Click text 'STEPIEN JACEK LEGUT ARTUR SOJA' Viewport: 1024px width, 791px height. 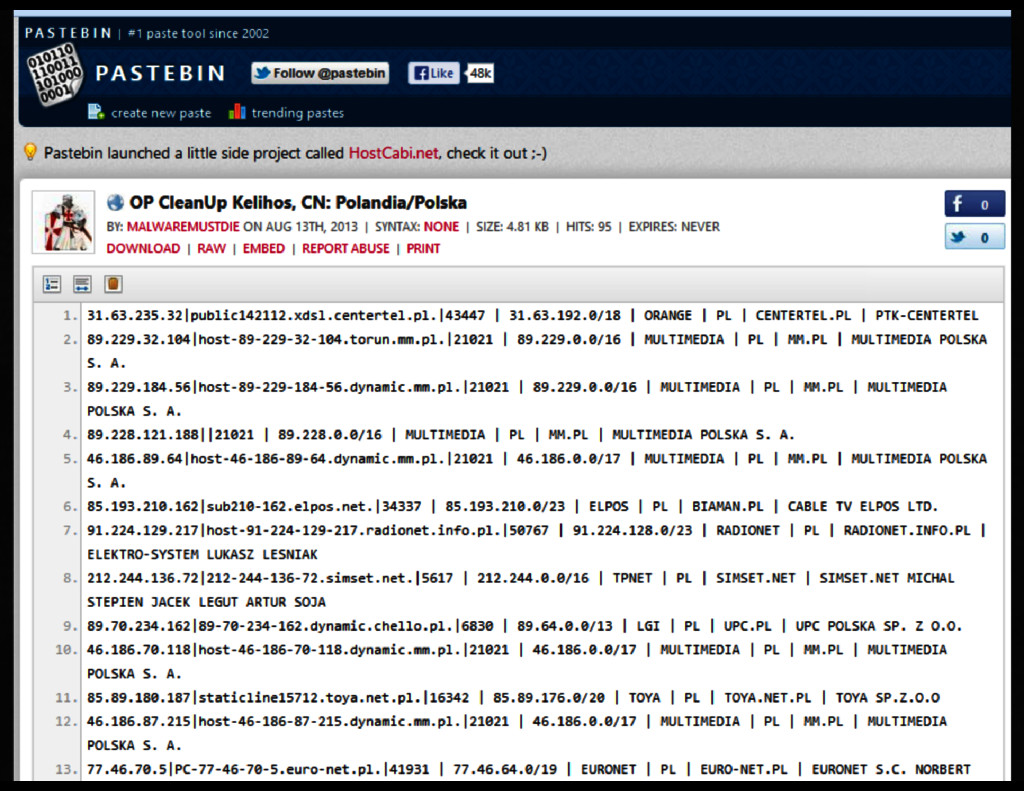206,602
